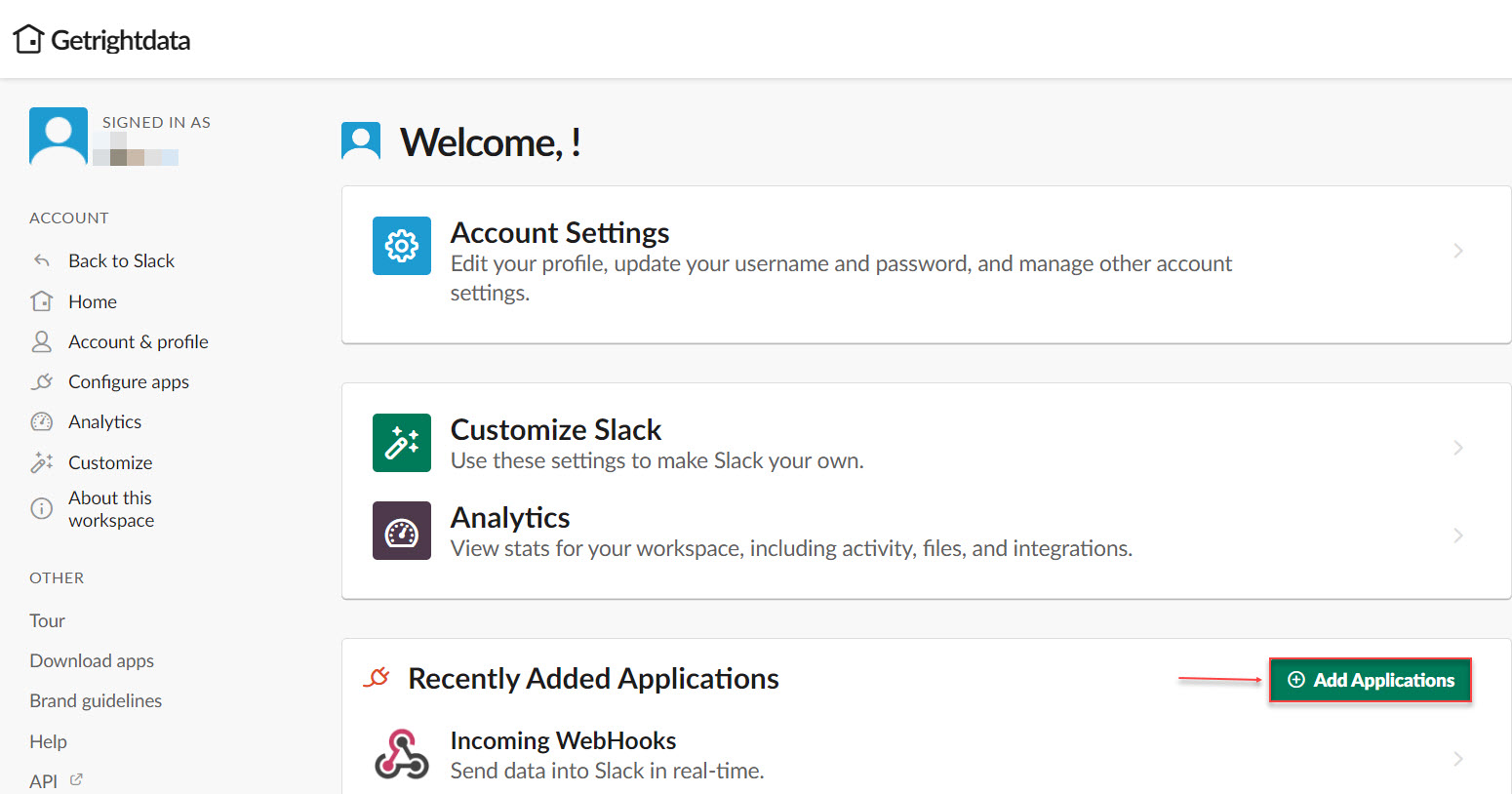Open About this workspace sidebar item
Screen dimensions: 1512x794
click(111, 508)
